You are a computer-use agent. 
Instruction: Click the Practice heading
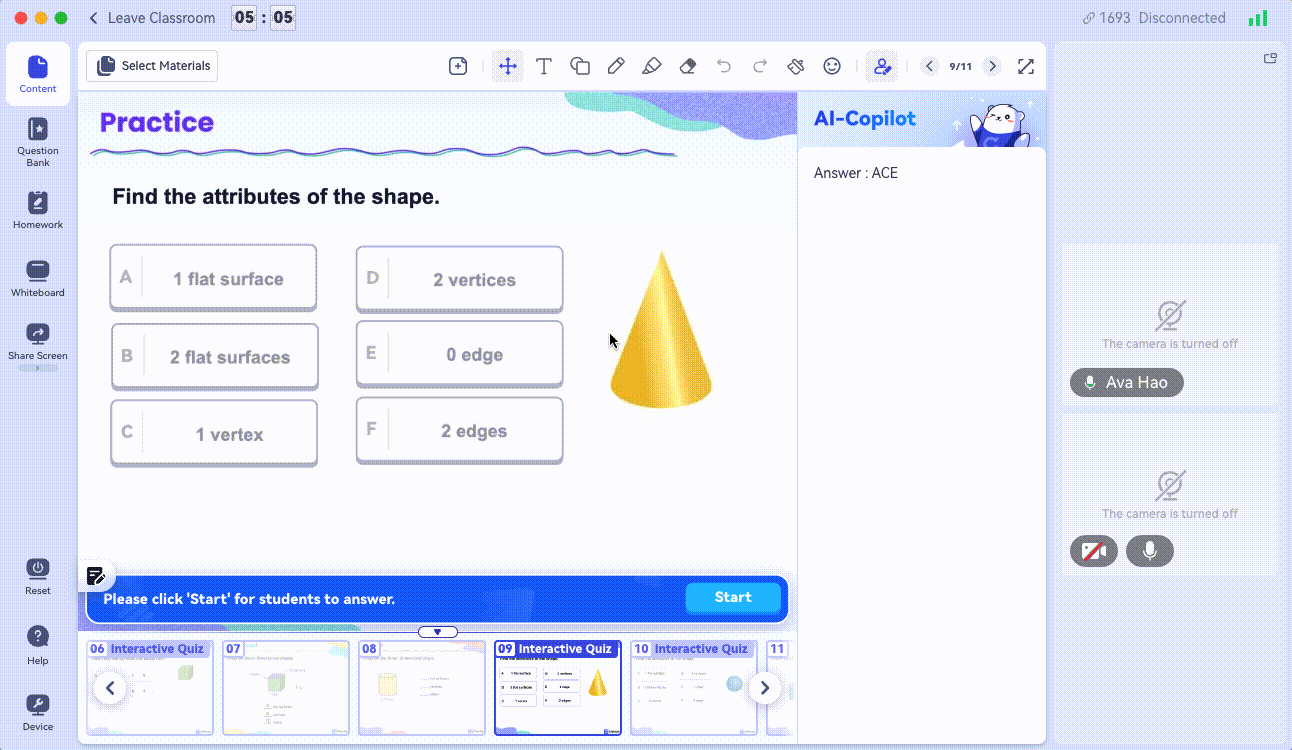pos(157,122)
